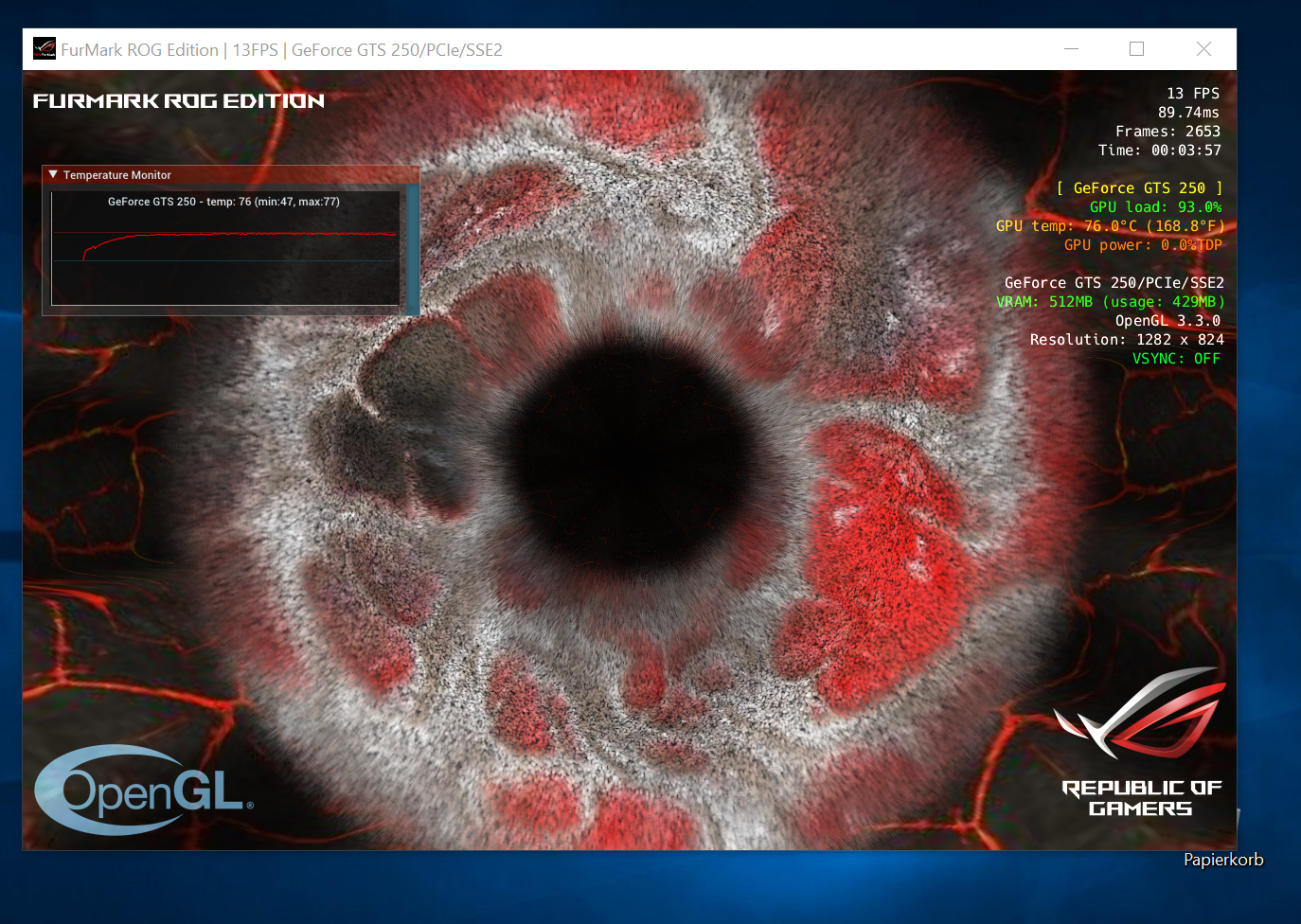
Task: Click the Temperature Monitor vertical scrollbar
Action: point(412,249)
